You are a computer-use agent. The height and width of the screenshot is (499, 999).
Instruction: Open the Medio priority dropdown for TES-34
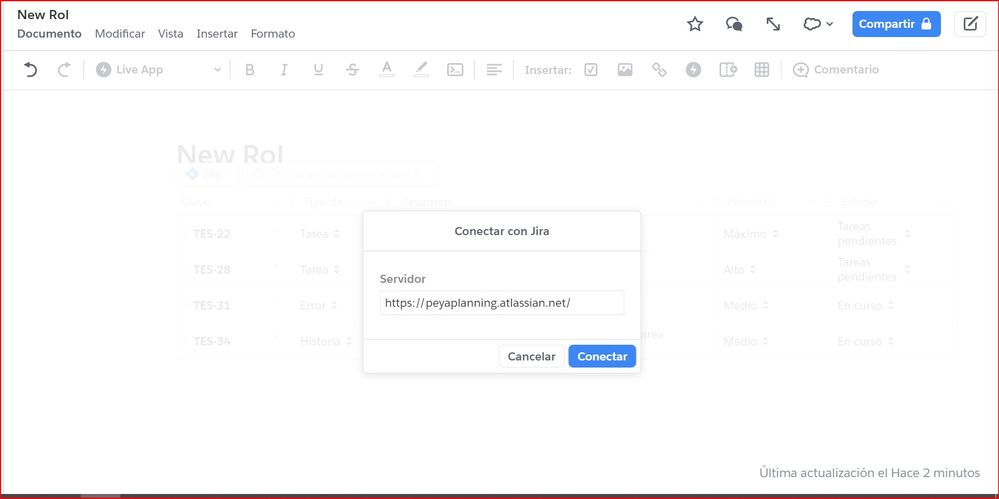click(x=746, y=341)
